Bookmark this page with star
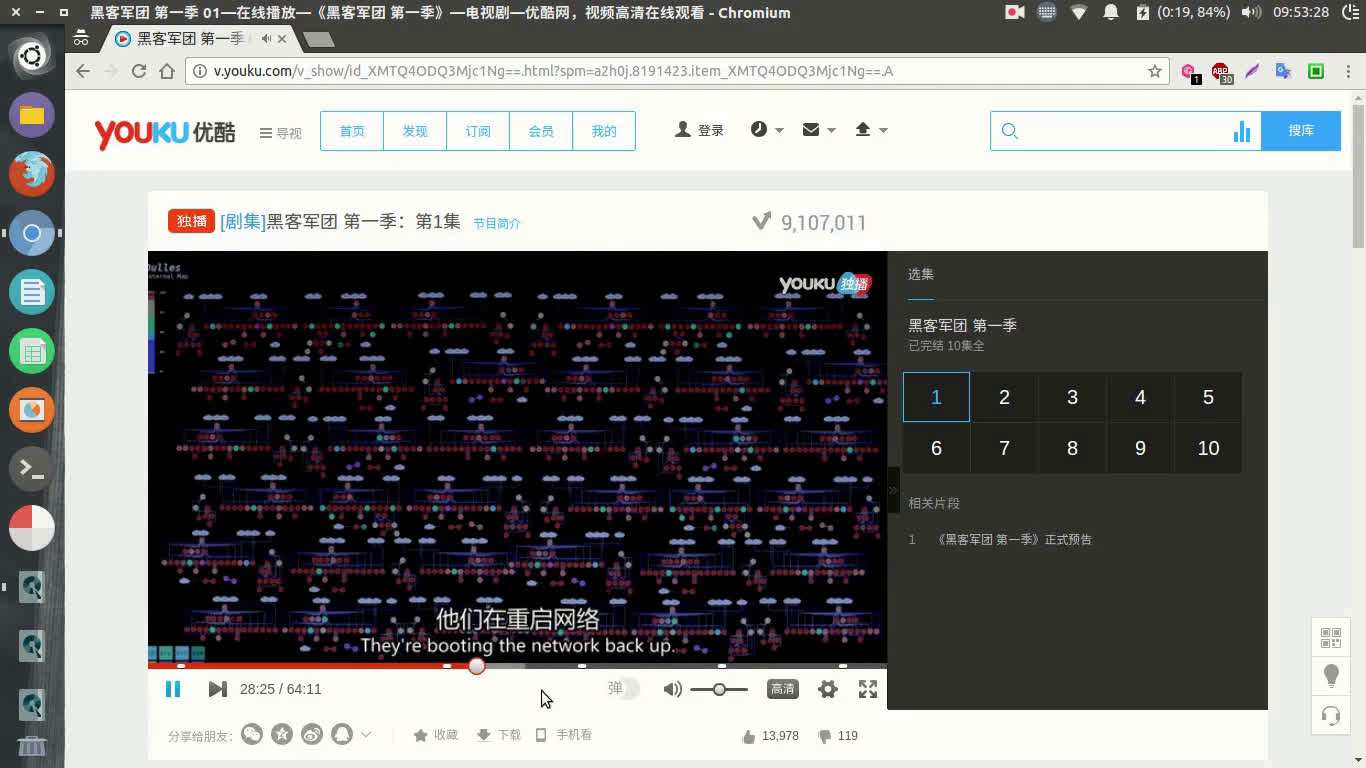The height and width of the screenshot is (768, 1366). coord(1155,71)
